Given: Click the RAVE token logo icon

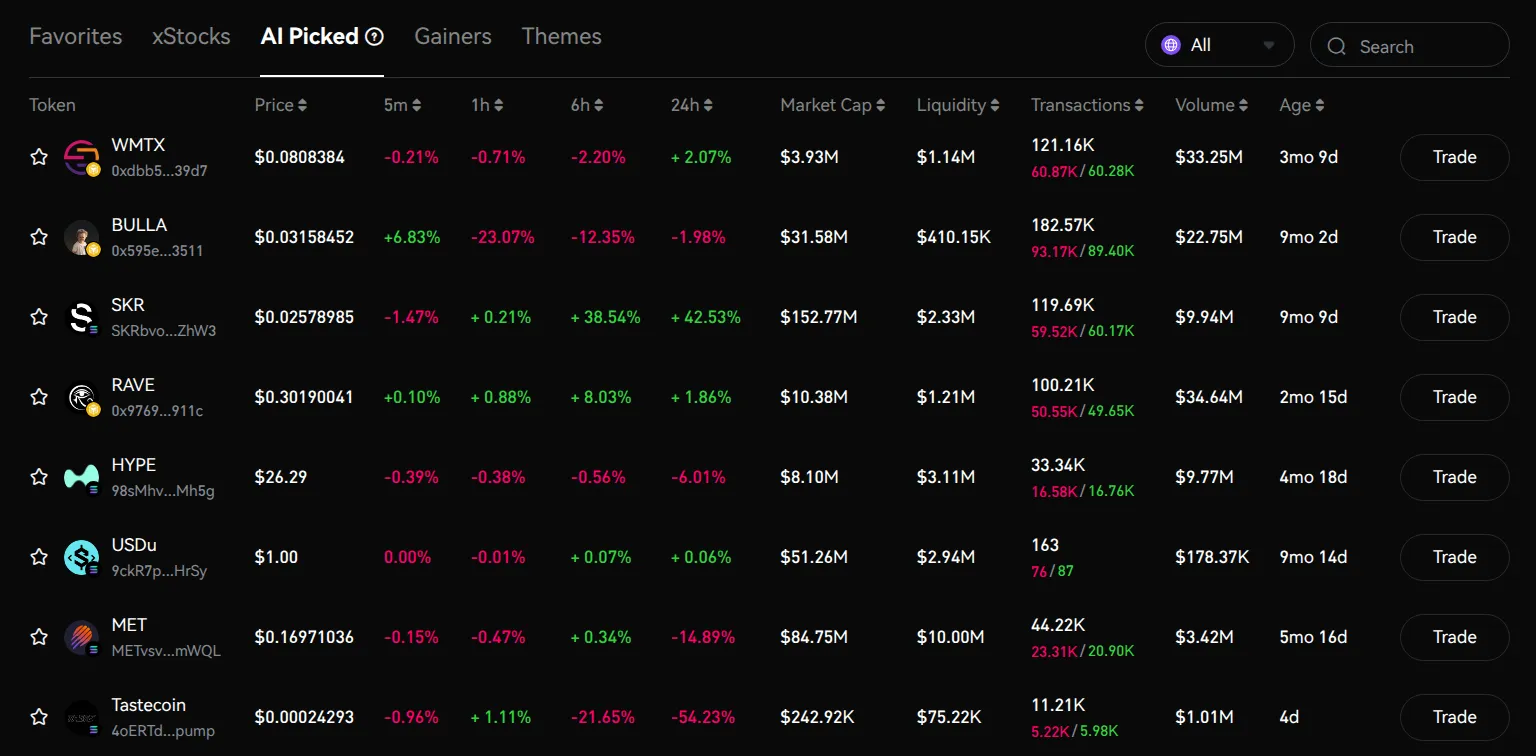Looking at the screenshot, I should click(81, 397).
